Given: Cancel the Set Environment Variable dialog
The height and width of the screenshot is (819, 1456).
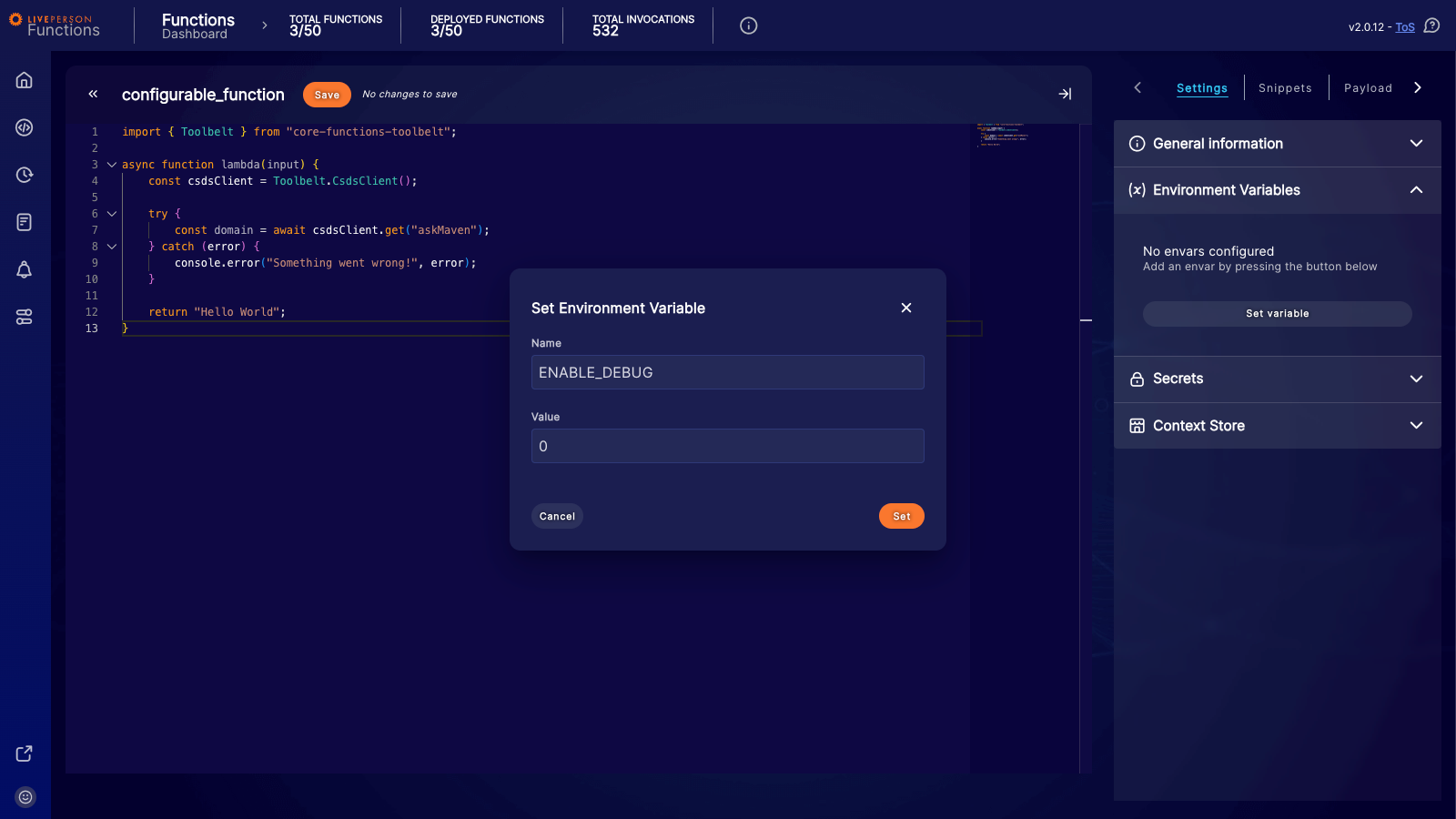Looking at the screenshot, I should [557, 516].
